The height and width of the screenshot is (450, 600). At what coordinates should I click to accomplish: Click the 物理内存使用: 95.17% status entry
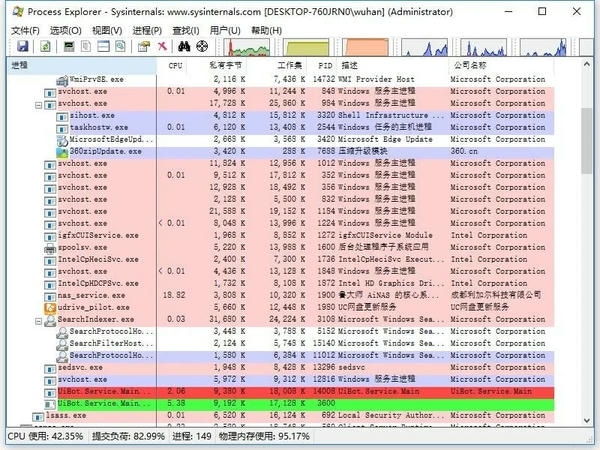pos(264,437)
